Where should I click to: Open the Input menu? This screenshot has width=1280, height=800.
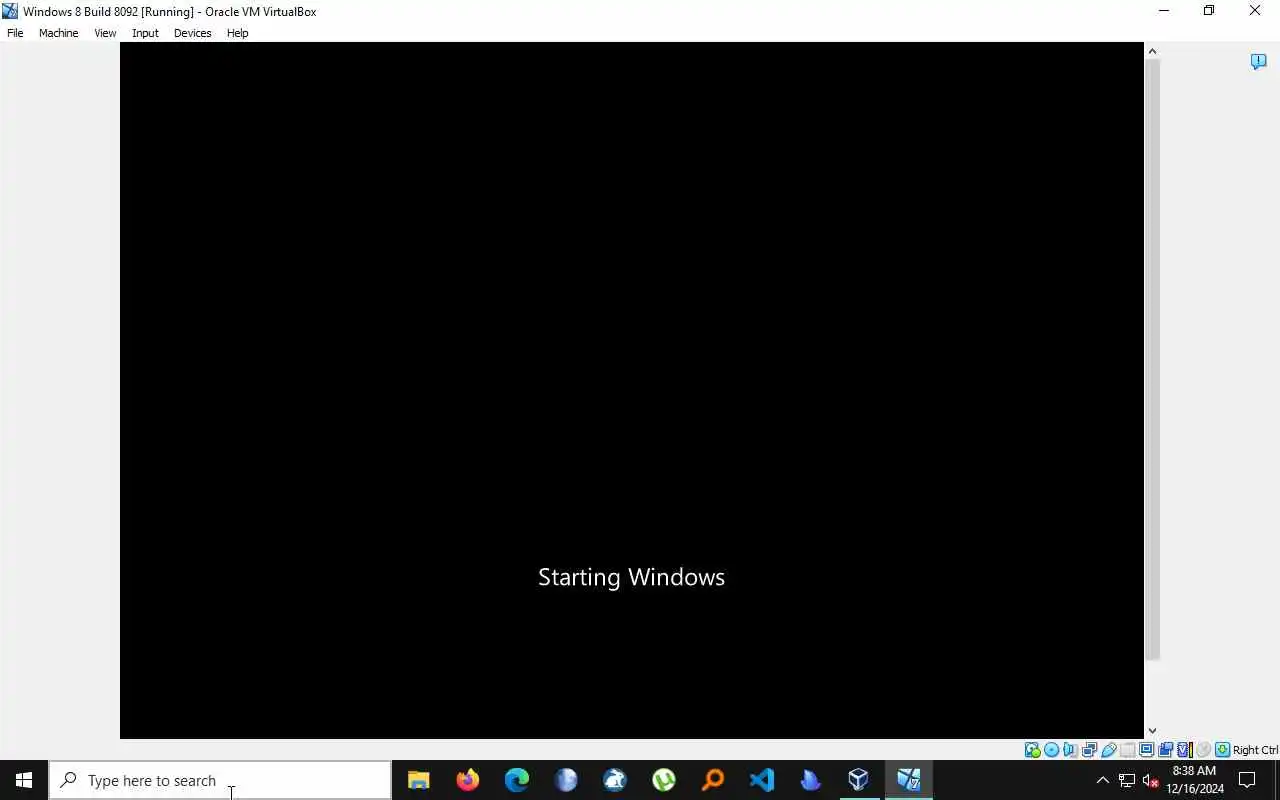tap(145, 33)
